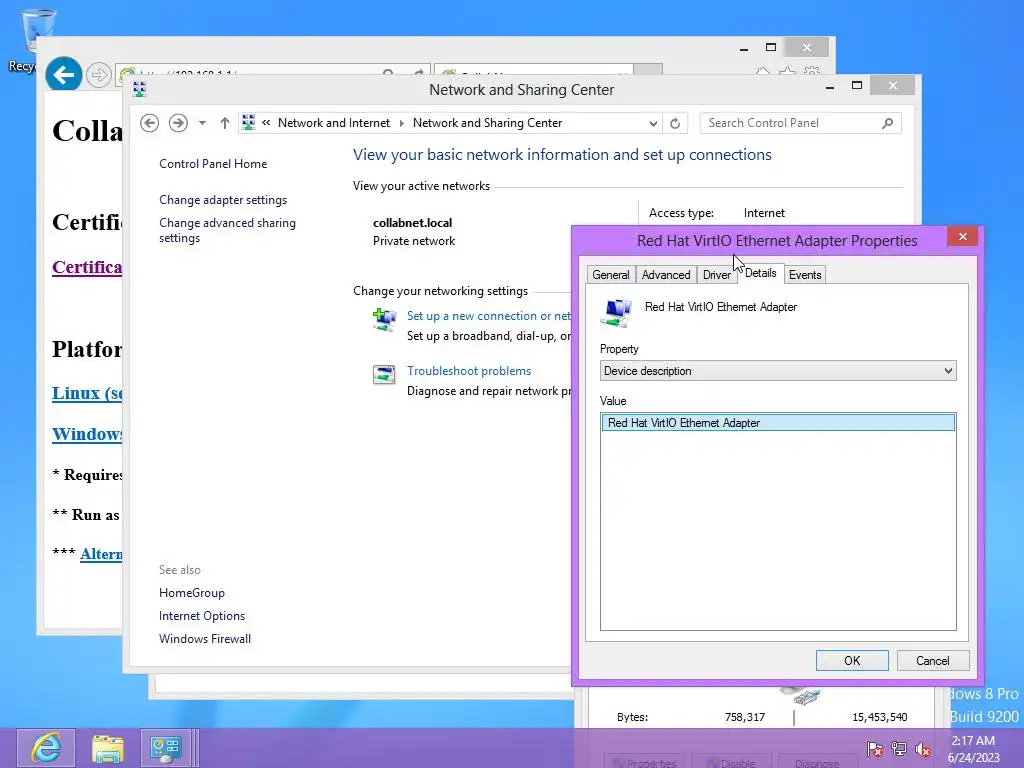Open recent locations dropdown arrow in Control Panel
The width and height of the screenshot is (1024, 768).
pyautogui.click(x=202, y=123)
